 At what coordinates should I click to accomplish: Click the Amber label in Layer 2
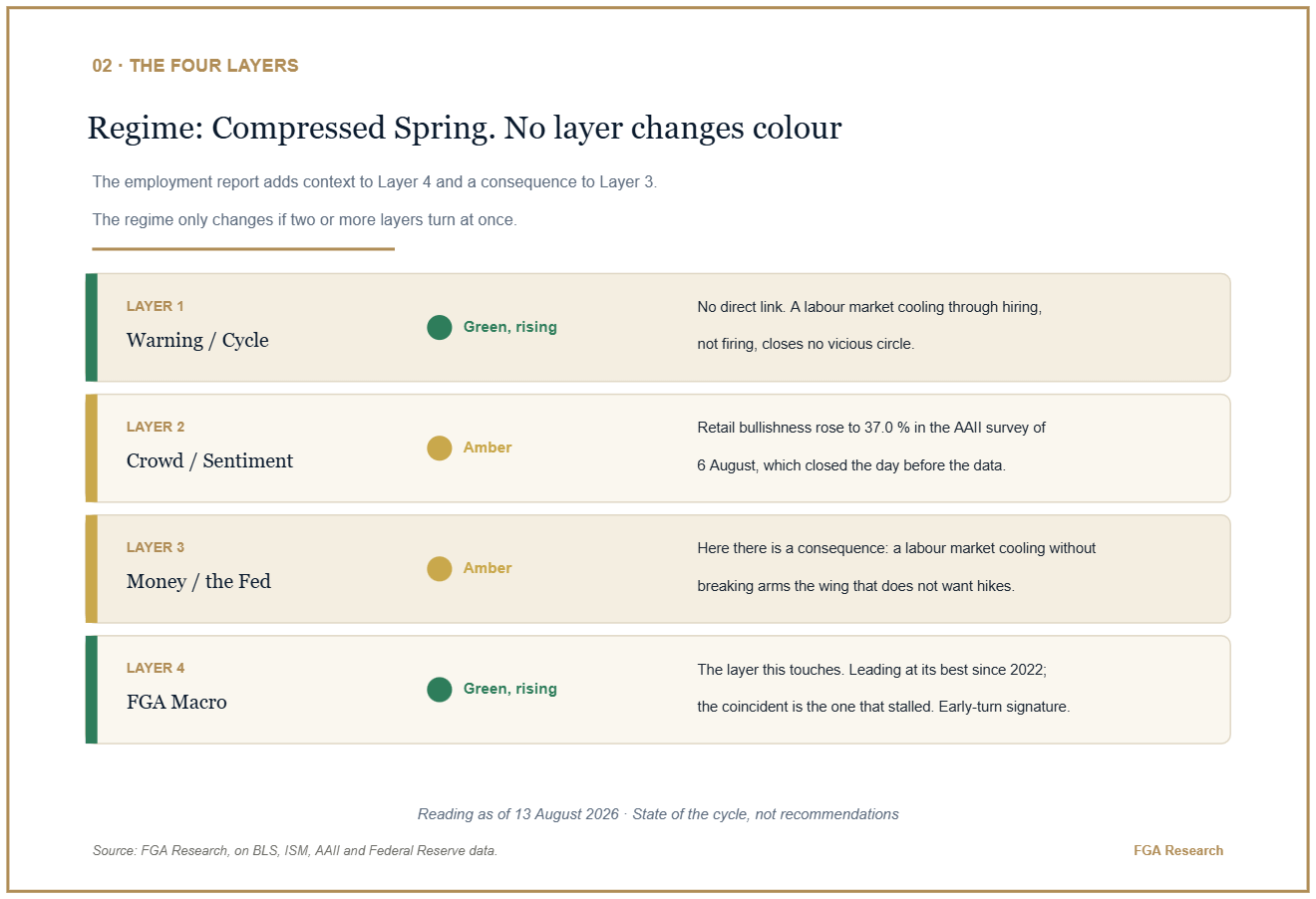coord(488,448)
